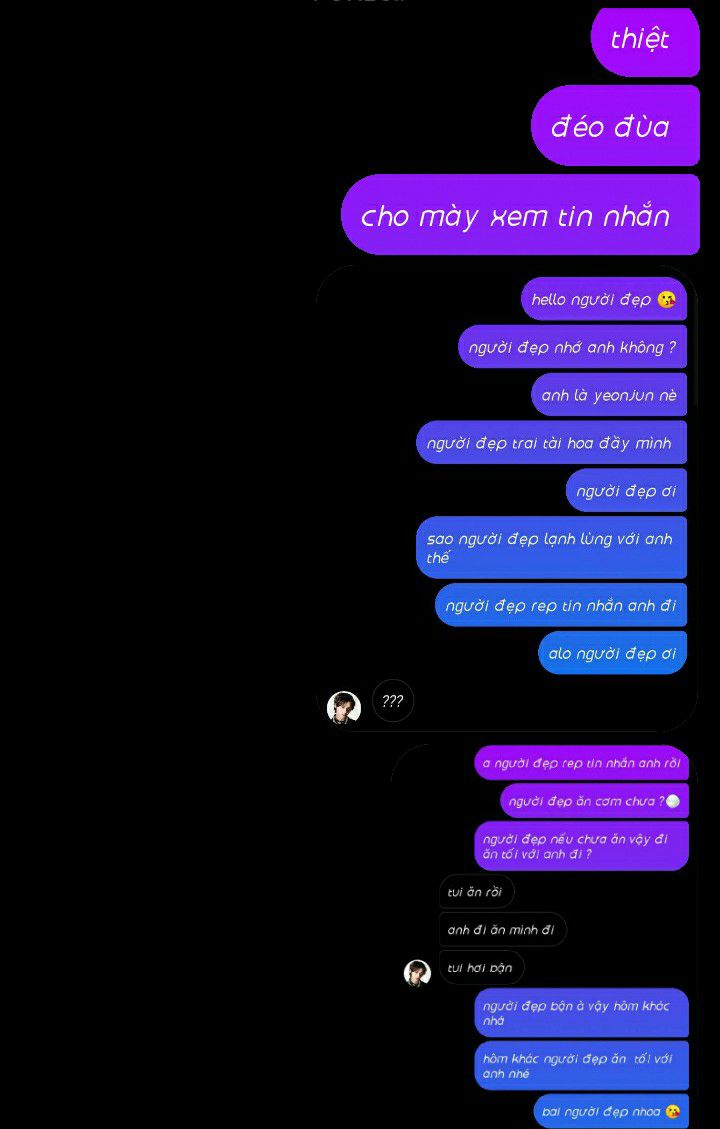Tap the 'người đẹp trai tài hoa đầy mình' bubble
Viewport: 720px width, 1129px height.
pos(552,442)
